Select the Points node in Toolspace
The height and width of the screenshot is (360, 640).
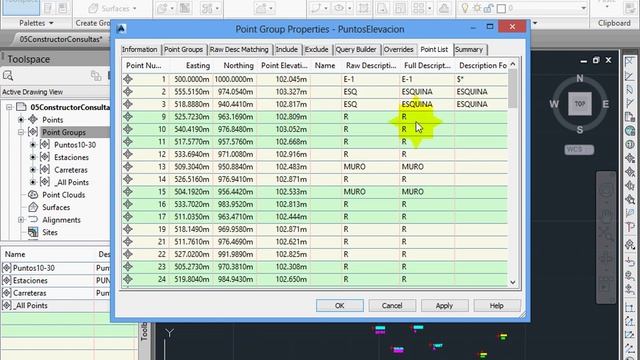[x=53, y=120]
